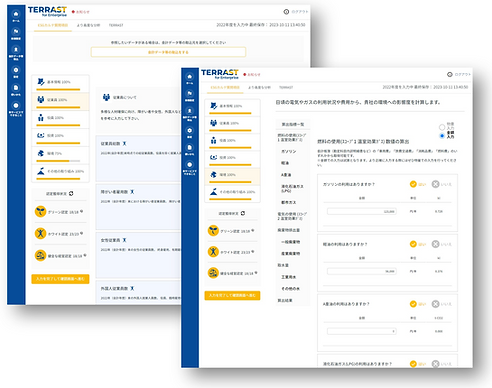Open 基本情報 100% section in front window

[x=232, y=107]
